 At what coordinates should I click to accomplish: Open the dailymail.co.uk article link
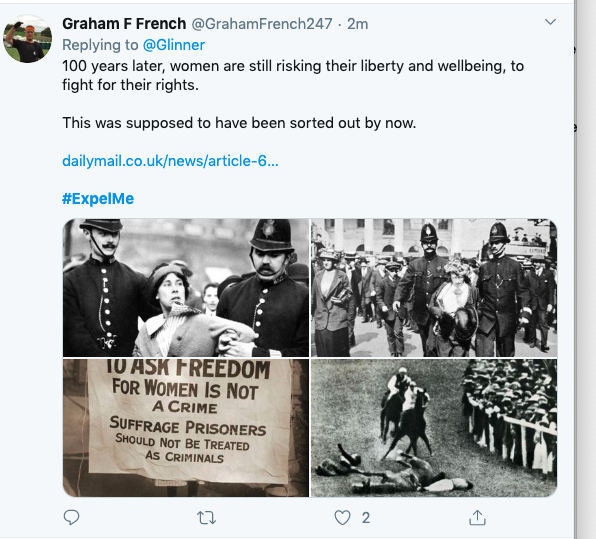170,161
